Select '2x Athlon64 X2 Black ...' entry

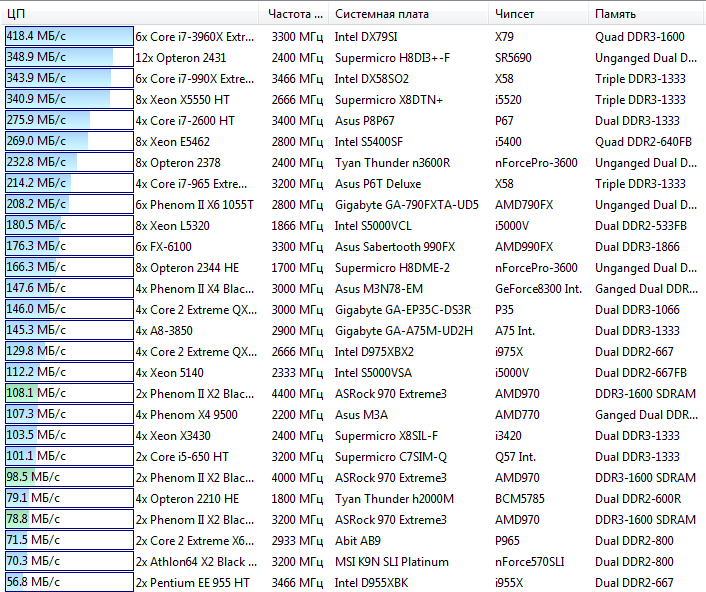tap(196, 562)
